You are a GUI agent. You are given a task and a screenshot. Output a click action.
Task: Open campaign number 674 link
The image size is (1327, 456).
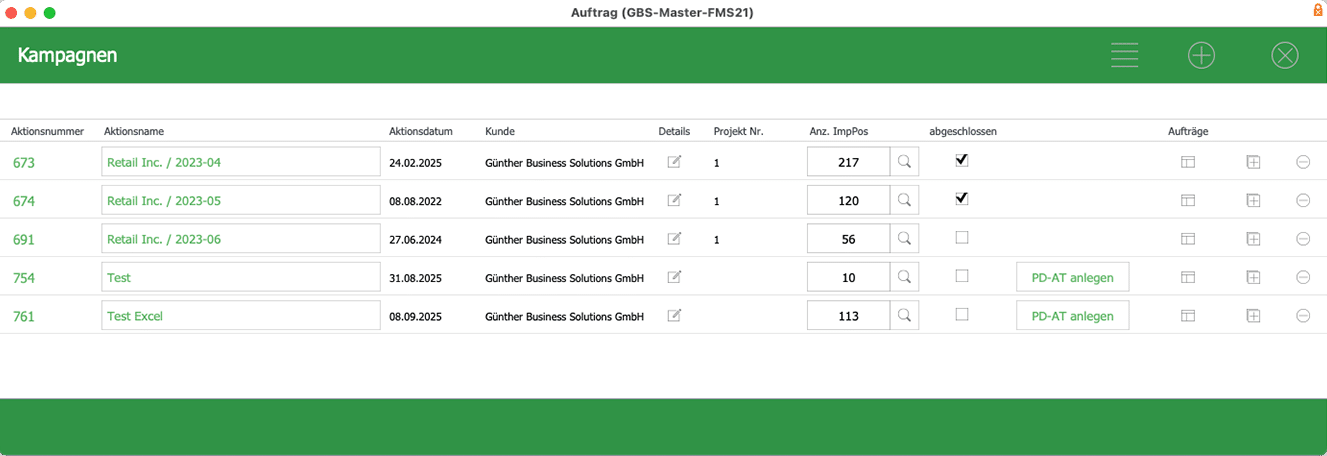click(x=24, y=201)
